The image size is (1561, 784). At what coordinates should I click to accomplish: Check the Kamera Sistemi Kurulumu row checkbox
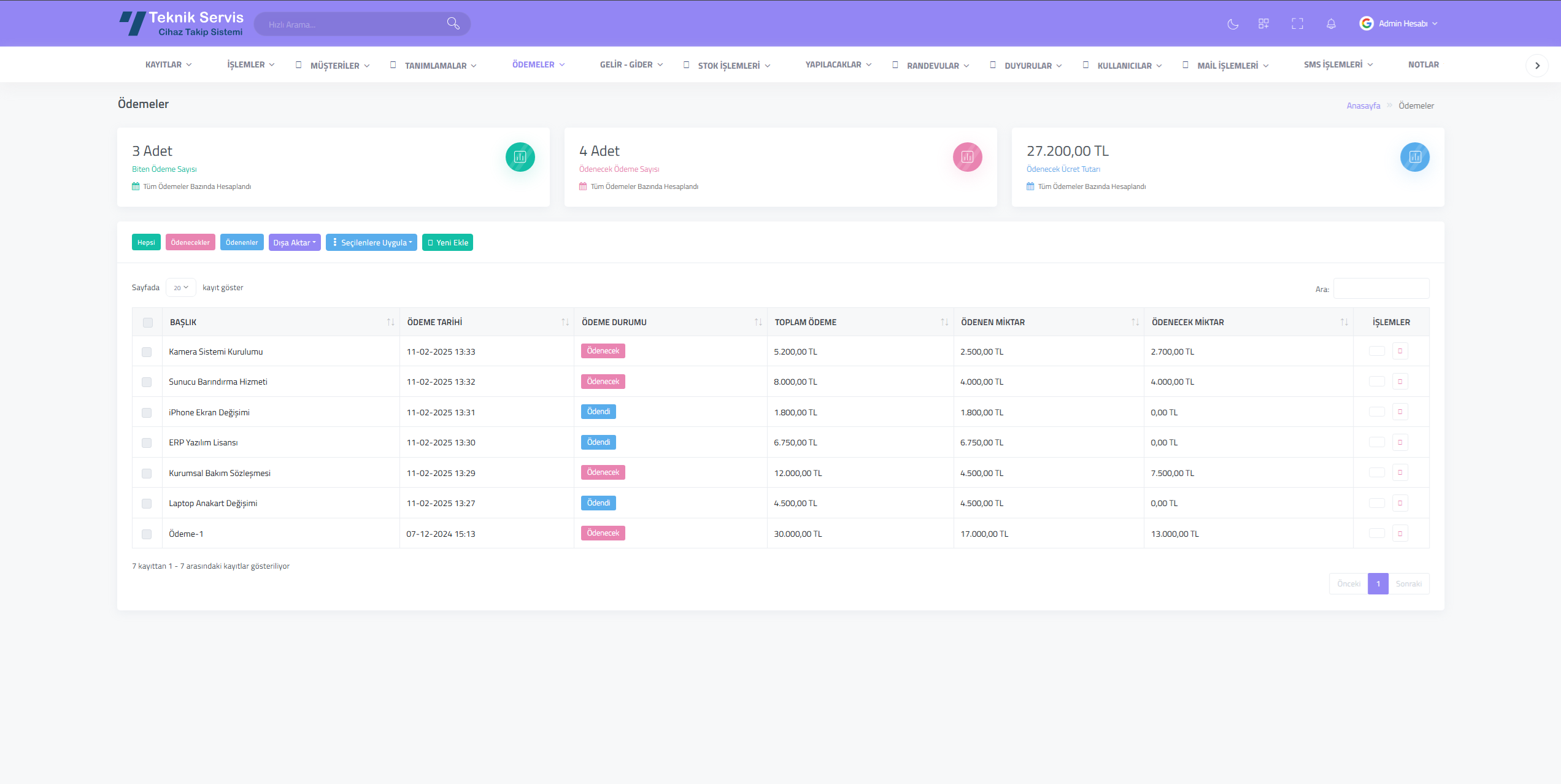[x=147, y=352]
